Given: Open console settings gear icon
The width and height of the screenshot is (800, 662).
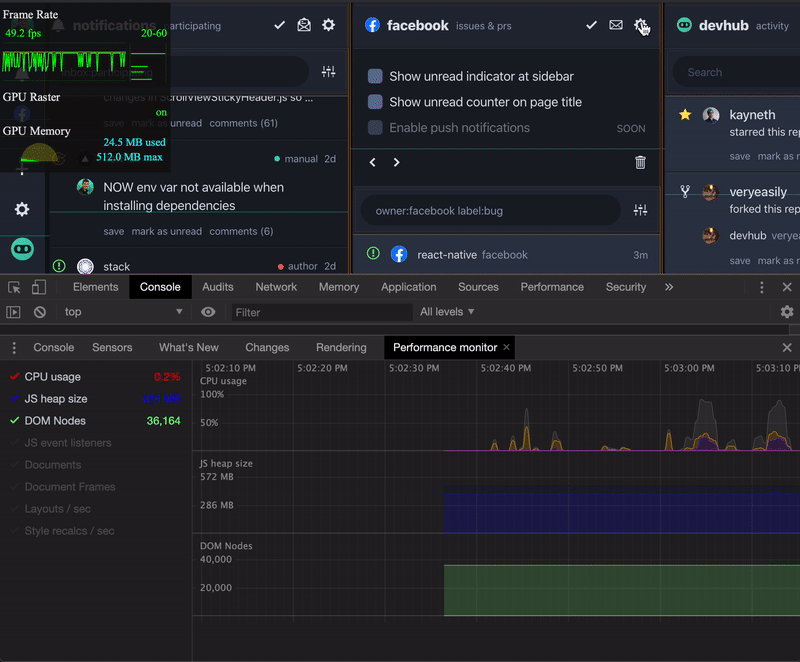Looking at the screenshot, I should coord(787,312).
